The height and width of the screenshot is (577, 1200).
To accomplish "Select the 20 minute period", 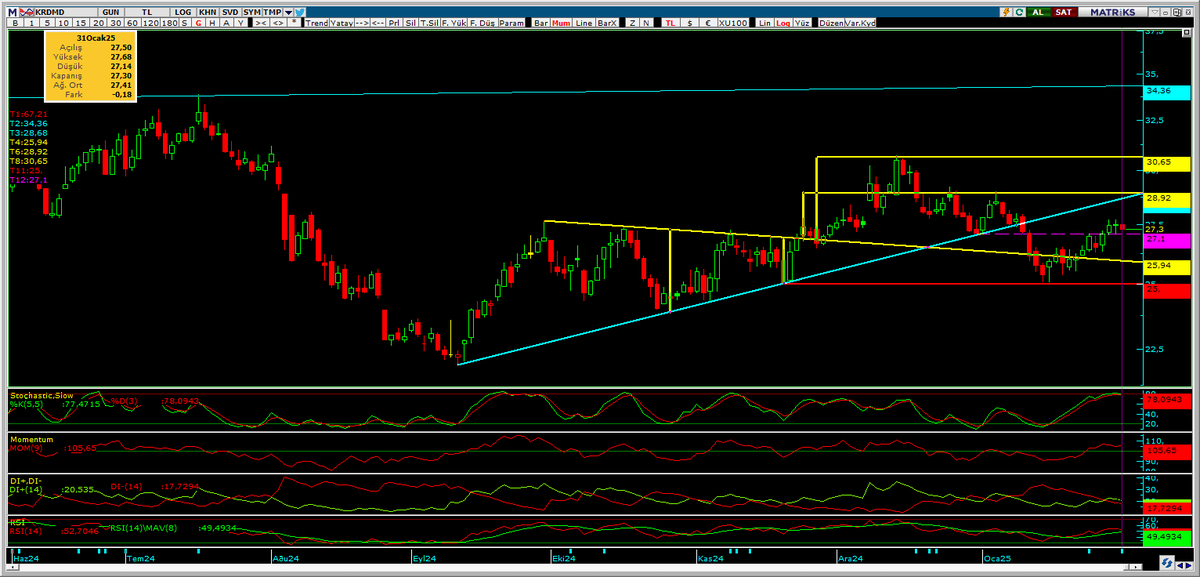I will click(x=99, y=22).
